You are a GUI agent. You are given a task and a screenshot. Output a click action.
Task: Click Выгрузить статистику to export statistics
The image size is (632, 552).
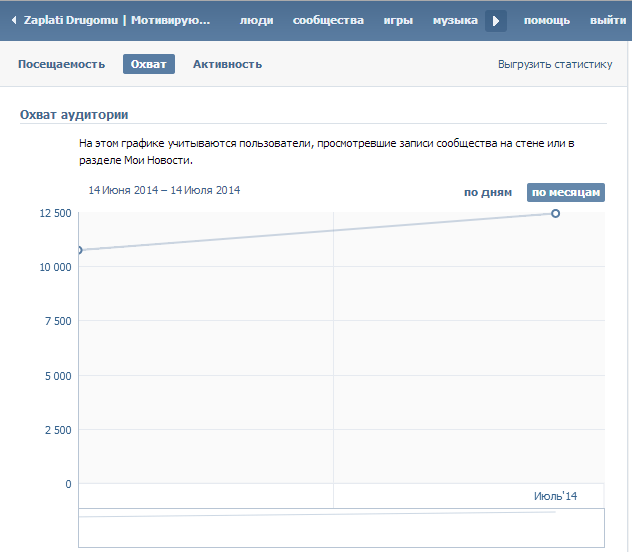tap(554, 64)
